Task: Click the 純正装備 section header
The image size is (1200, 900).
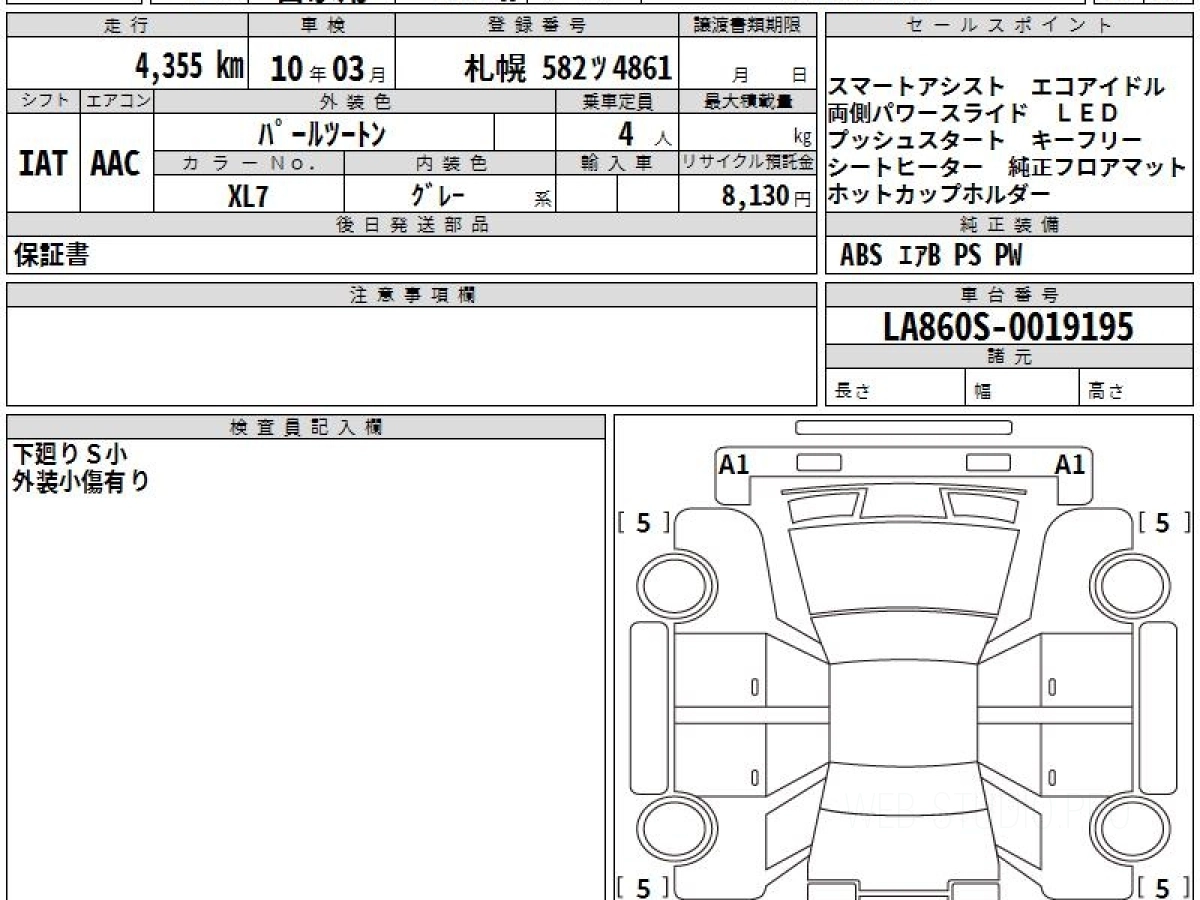Action: [x=1009, y=225]
